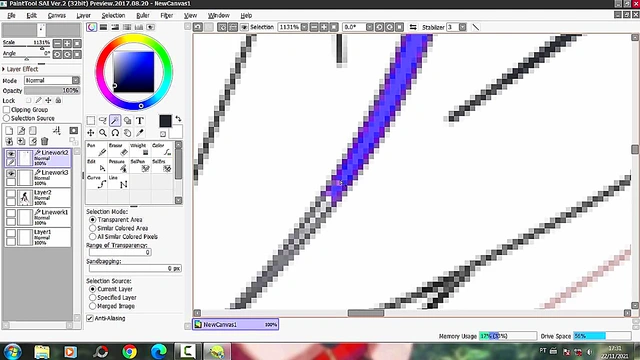Swap foreground and background colors
The image size is (640, 360).
[x=178, y=119]
